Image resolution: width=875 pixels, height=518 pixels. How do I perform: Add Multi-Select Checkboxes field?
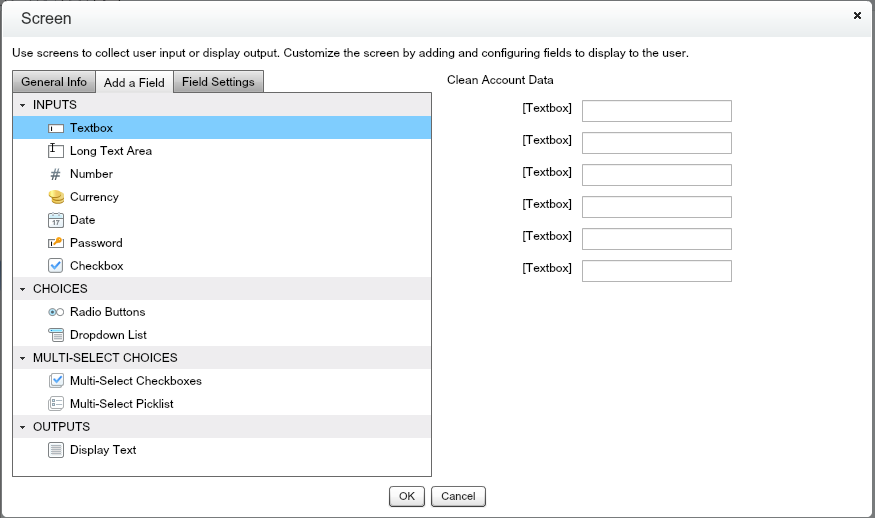(135, 381)
